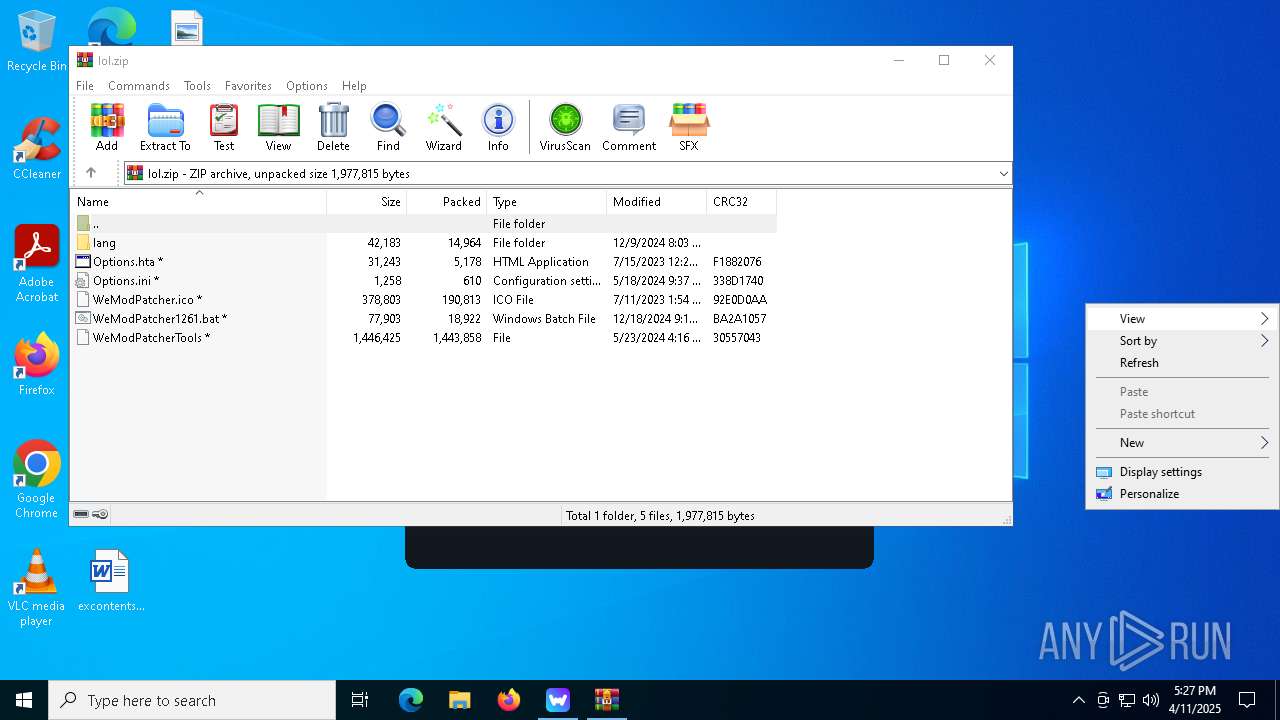Click the Delete trash can icon

coord(333,127)
